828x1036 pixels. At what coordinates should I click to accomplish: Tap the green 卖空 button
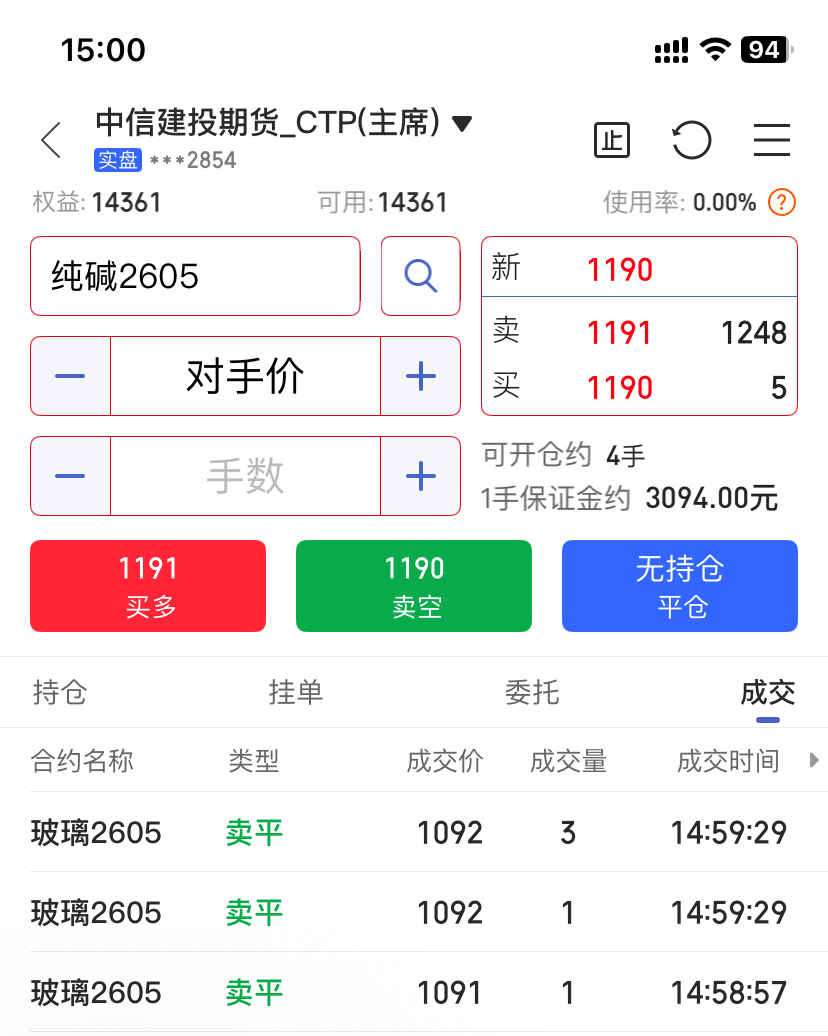pos(414,586)
